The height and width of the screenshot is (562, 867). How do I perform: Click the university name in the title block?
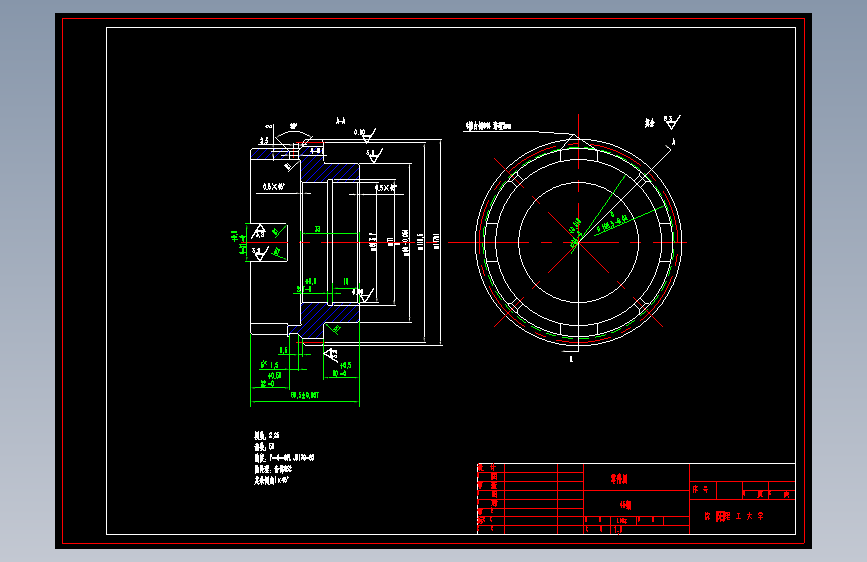pyautogui.click(x=734, y=516)
